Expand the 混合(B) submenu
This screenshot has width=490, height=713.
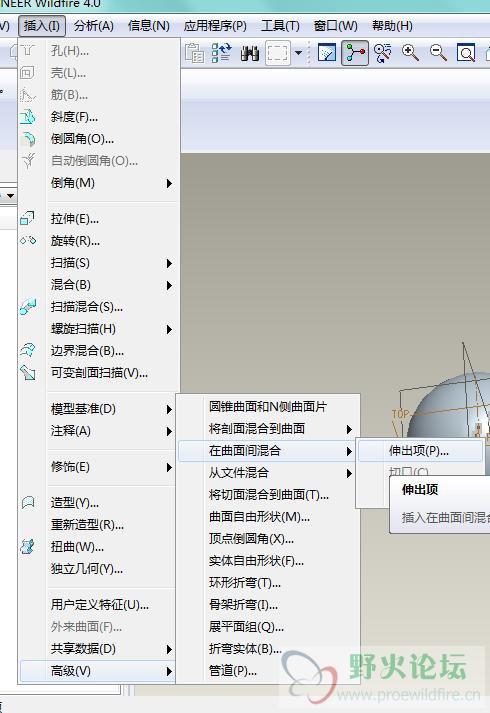[x=99, y=285]
